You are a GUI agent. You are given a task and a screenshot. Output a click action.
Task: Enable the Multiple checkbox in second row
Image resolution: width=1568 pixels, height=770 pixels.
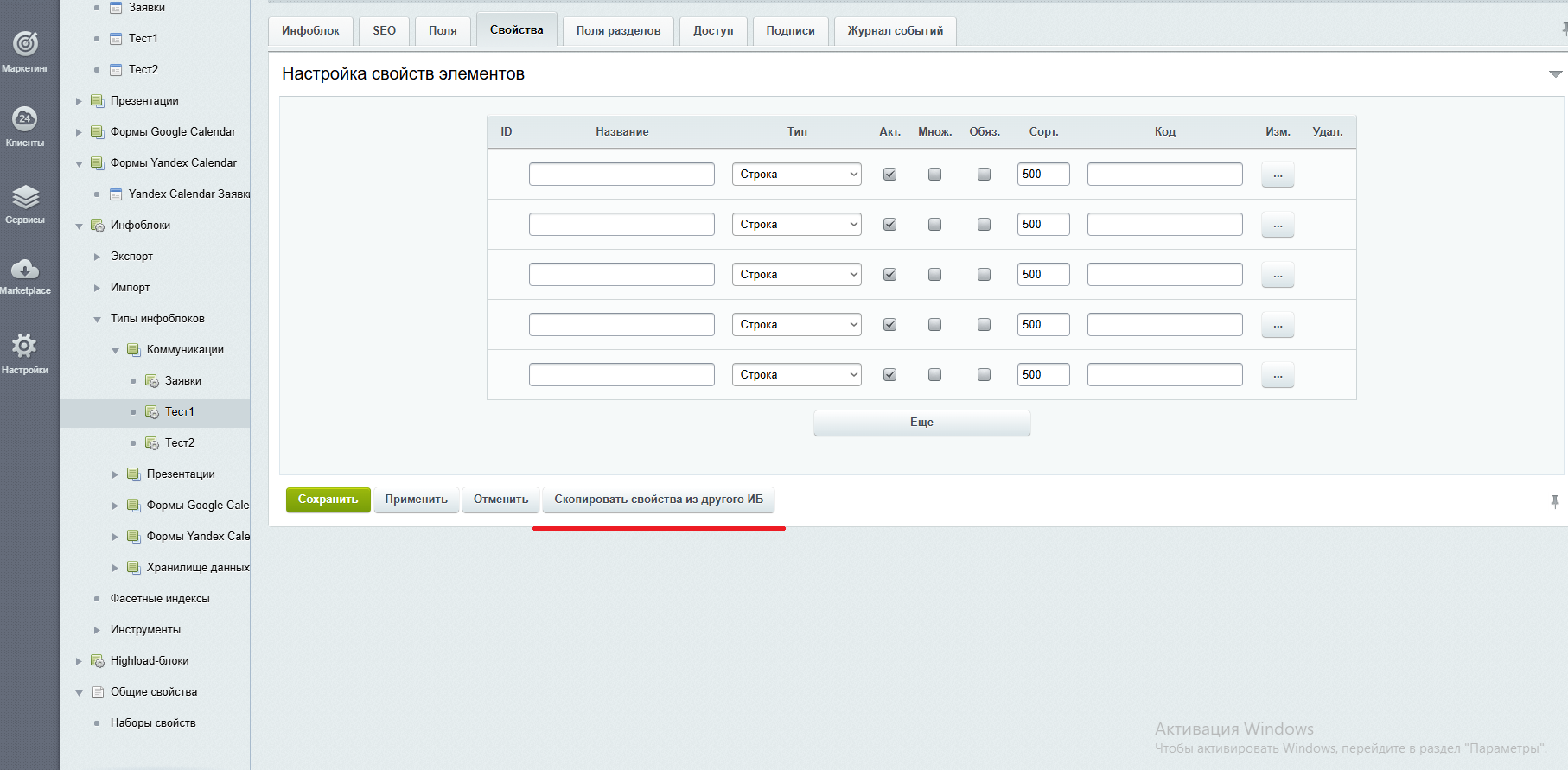[x=934, y=225]
